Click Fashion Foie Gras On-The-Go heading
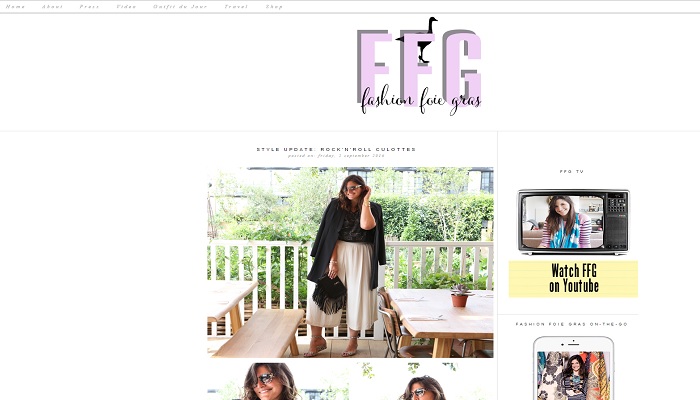The width and height of the screenshot is (700, 400). (x=572, y=324)
